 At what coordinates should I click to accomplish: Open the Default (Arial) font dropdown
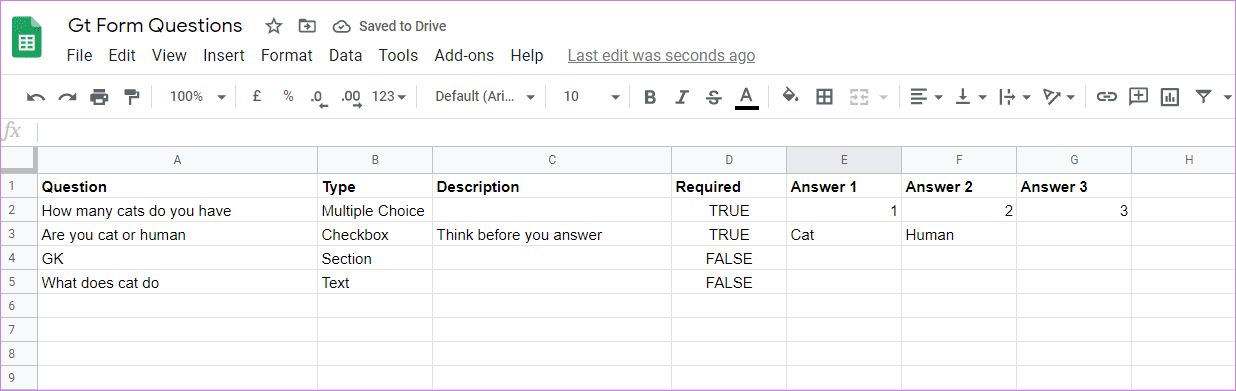485,97
